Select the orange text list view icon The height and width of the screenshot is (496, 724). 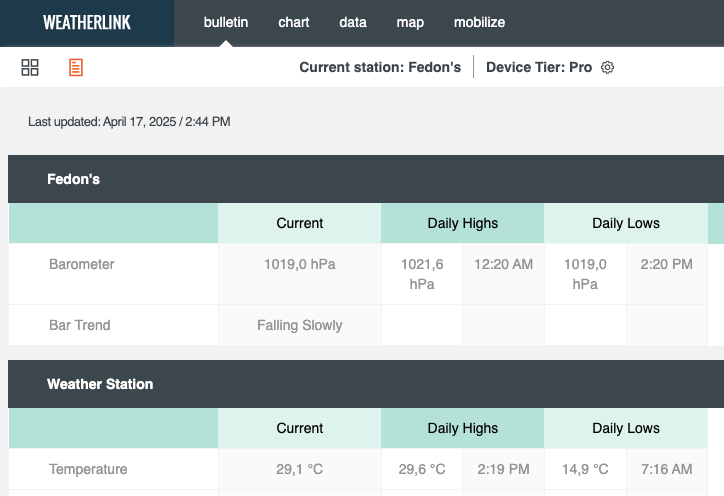(x=76, y=67)
